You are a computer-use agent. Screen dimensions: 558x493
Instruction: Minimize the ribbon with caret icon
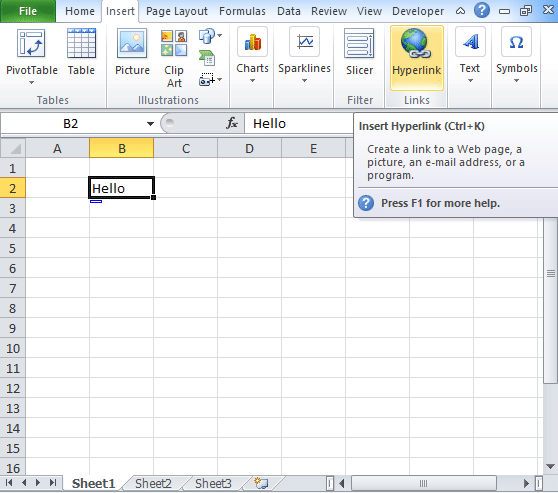coord(460,11)
